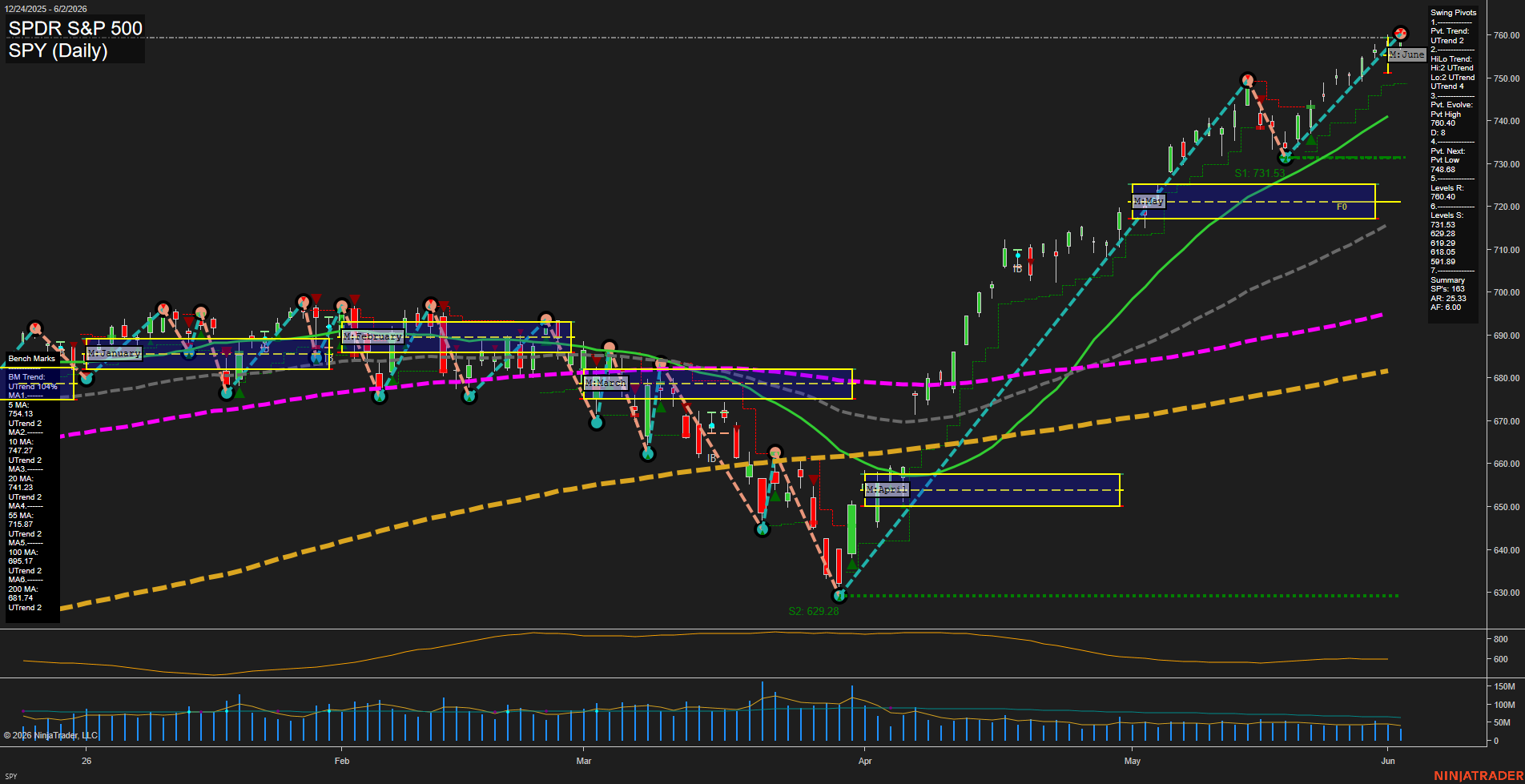Click the first pivot high marker near 692
This screenshot has width=1525, height=784.
(x=34, y=328)
